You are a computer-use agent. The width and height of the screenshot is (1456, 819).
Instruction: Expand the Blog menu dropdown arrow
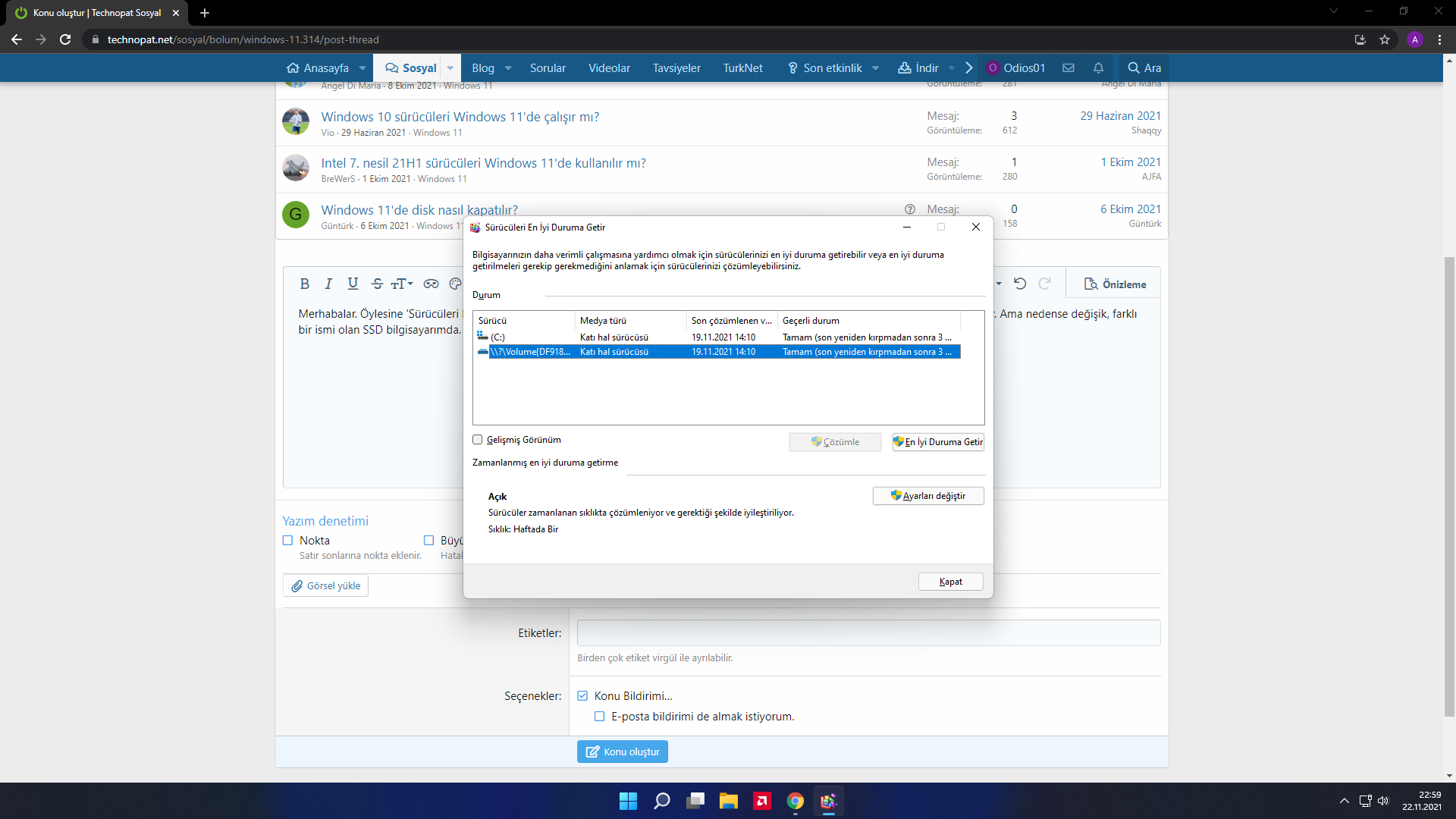(x=508, y=68)
